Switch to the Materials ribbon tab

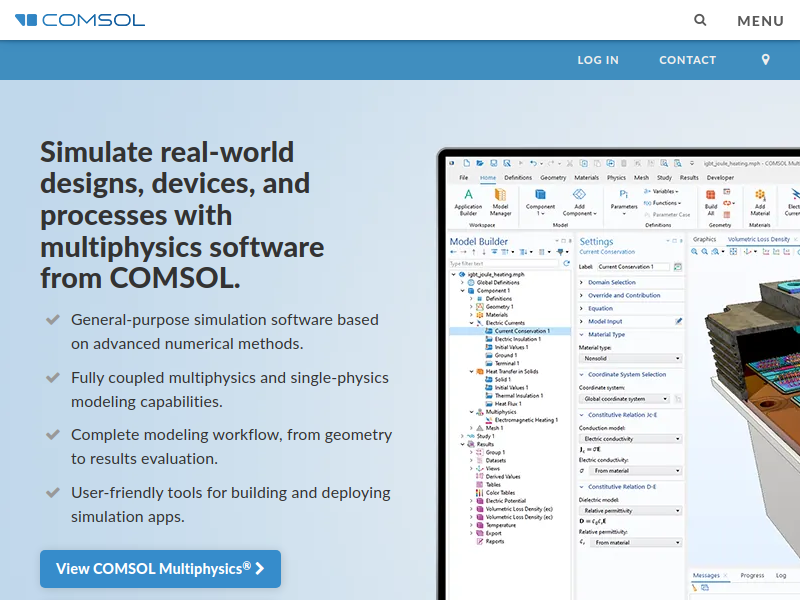(x=586, y=178)
